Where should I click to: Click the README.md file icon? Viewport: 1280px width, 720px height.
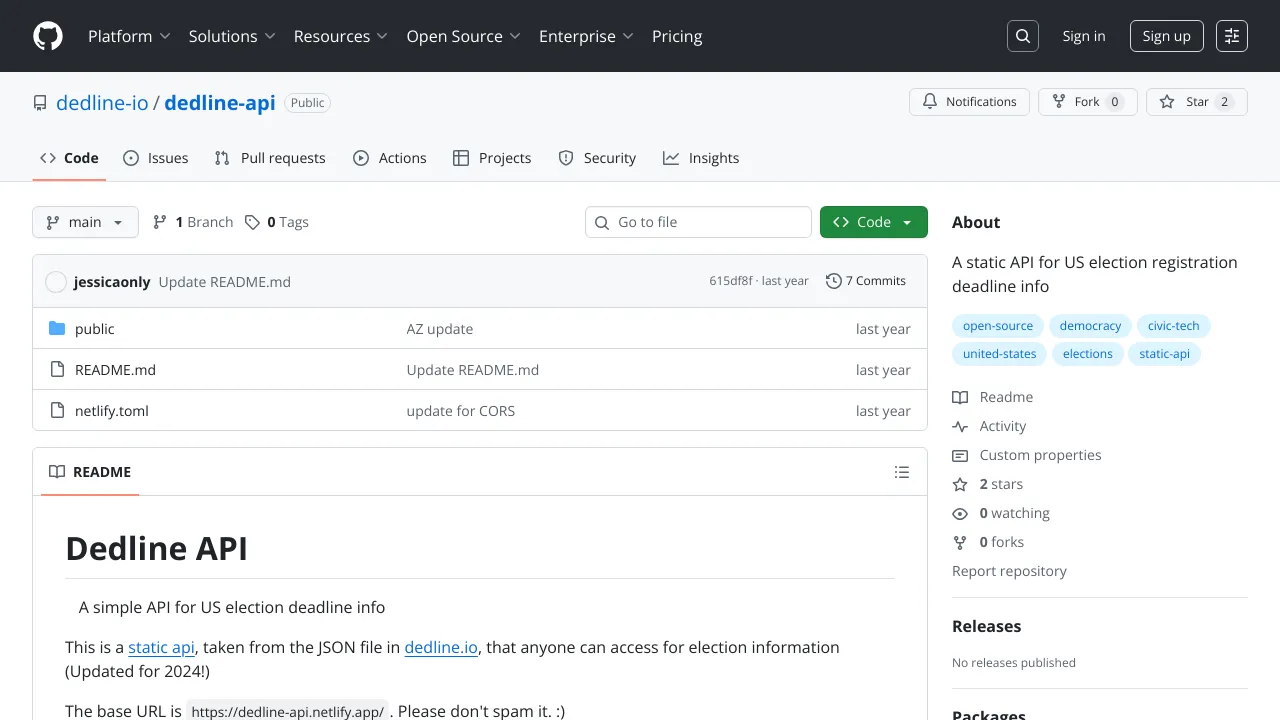point(57,370)
